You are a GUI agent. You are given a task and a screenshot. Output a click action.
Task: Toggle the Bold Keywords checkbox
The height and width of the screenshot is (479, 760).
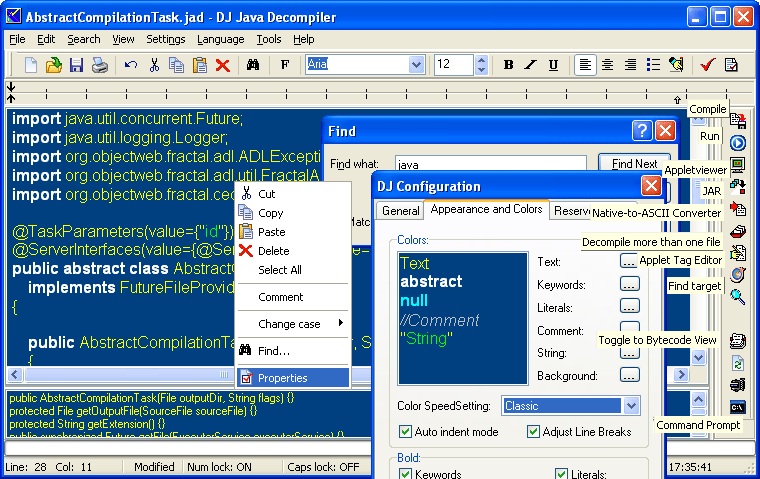405,474
